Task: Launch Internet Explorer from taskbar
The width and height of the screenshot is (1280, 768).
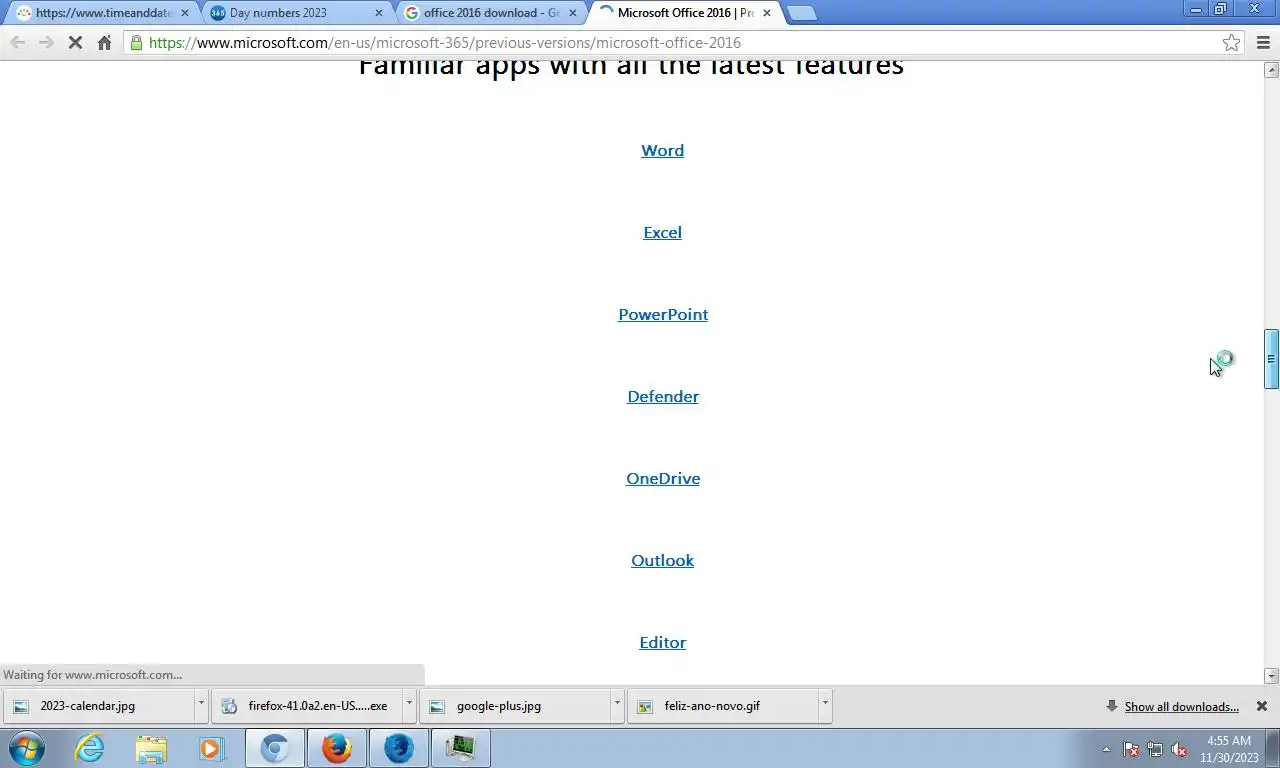Action: pyautogui.click(x=90, y=748)
